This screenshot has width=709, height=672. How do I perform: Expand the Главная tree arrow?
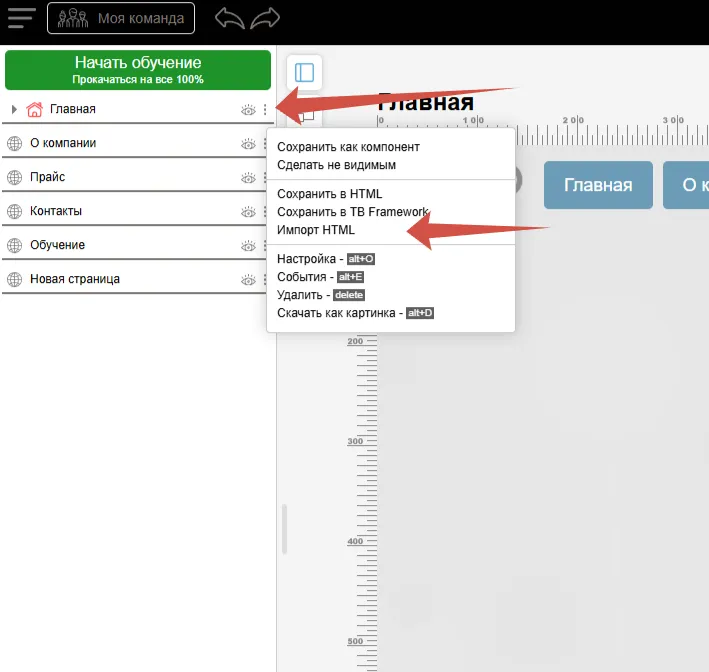[x=14, y=109]
